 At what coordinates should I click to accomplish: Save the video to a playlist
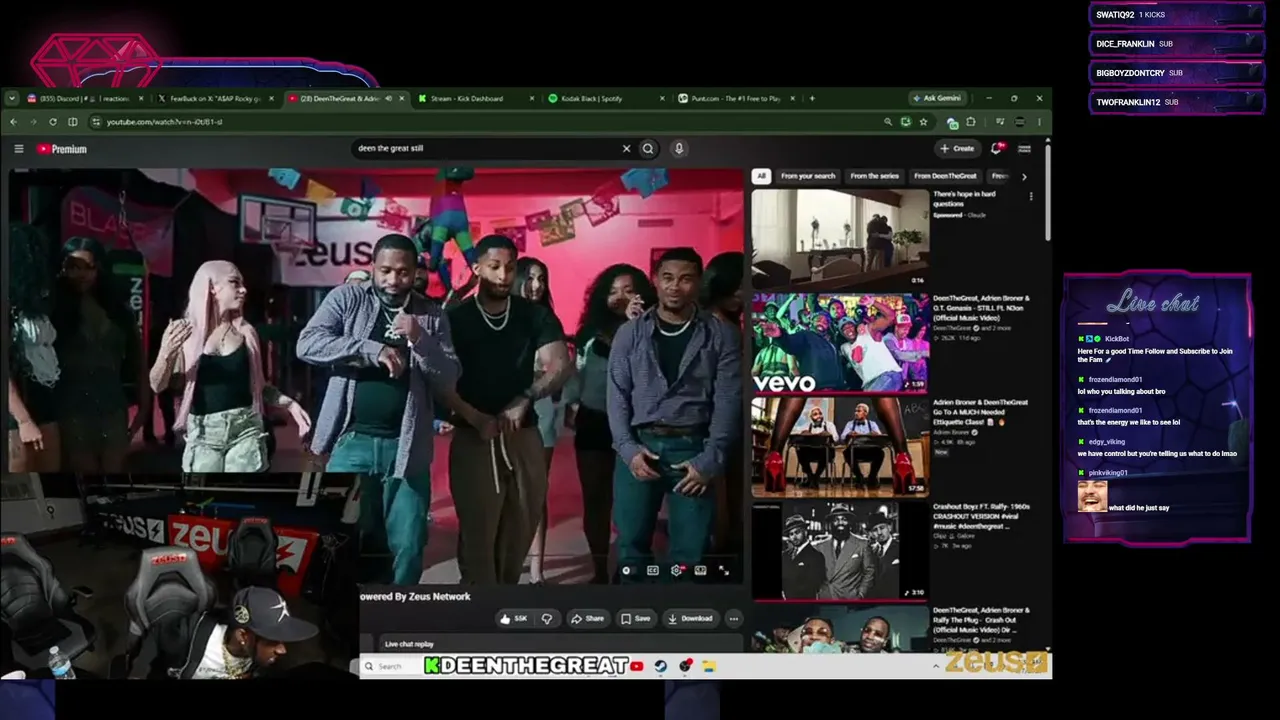[x=635, y=618]
